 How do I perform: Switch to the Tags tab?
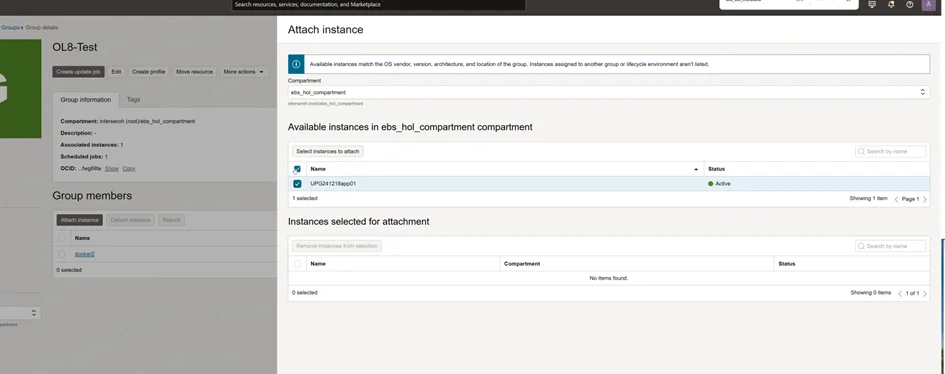133,99
